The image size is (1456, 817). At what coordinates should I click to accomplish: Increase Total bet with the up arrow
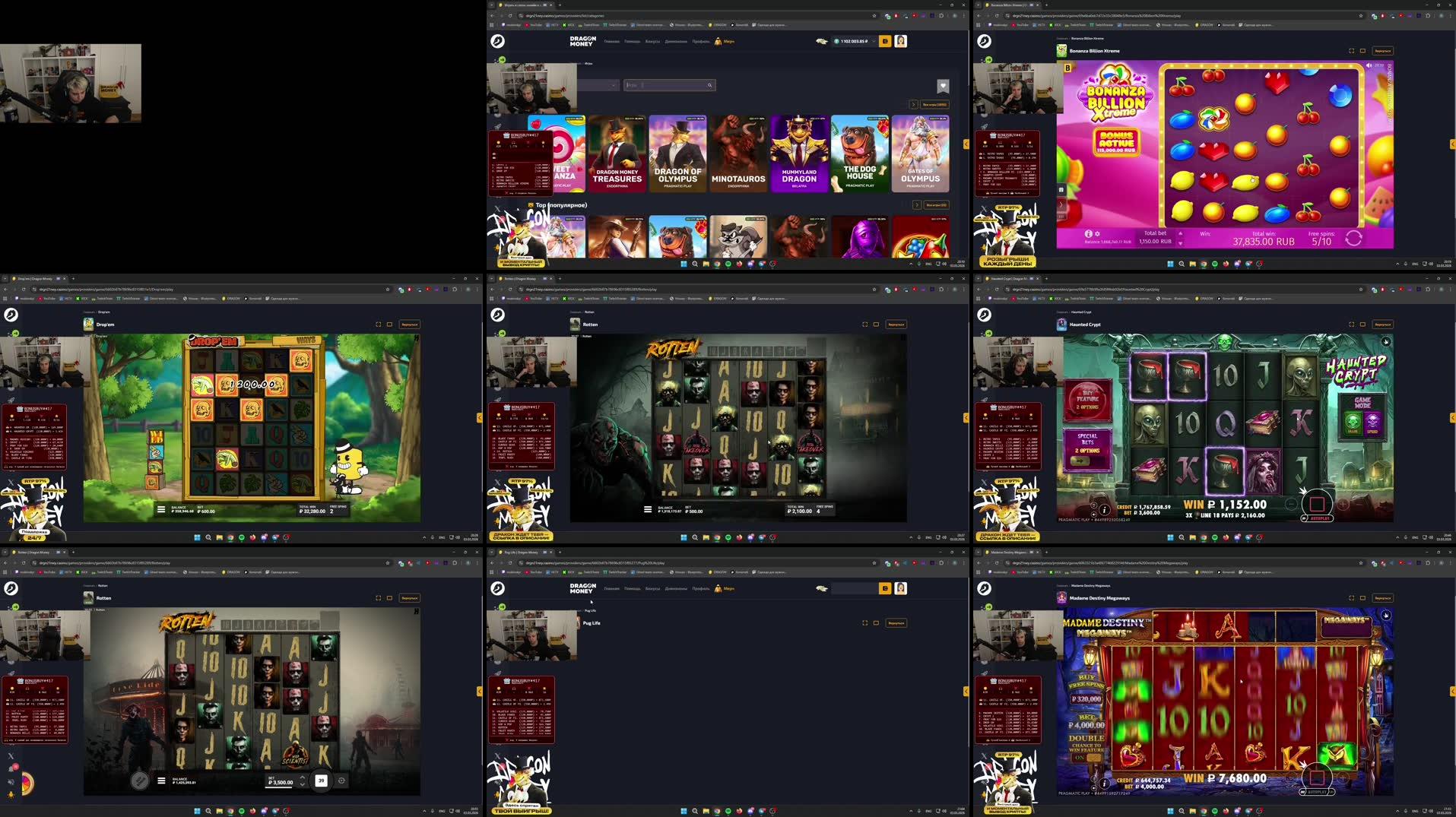(1180, 233)
